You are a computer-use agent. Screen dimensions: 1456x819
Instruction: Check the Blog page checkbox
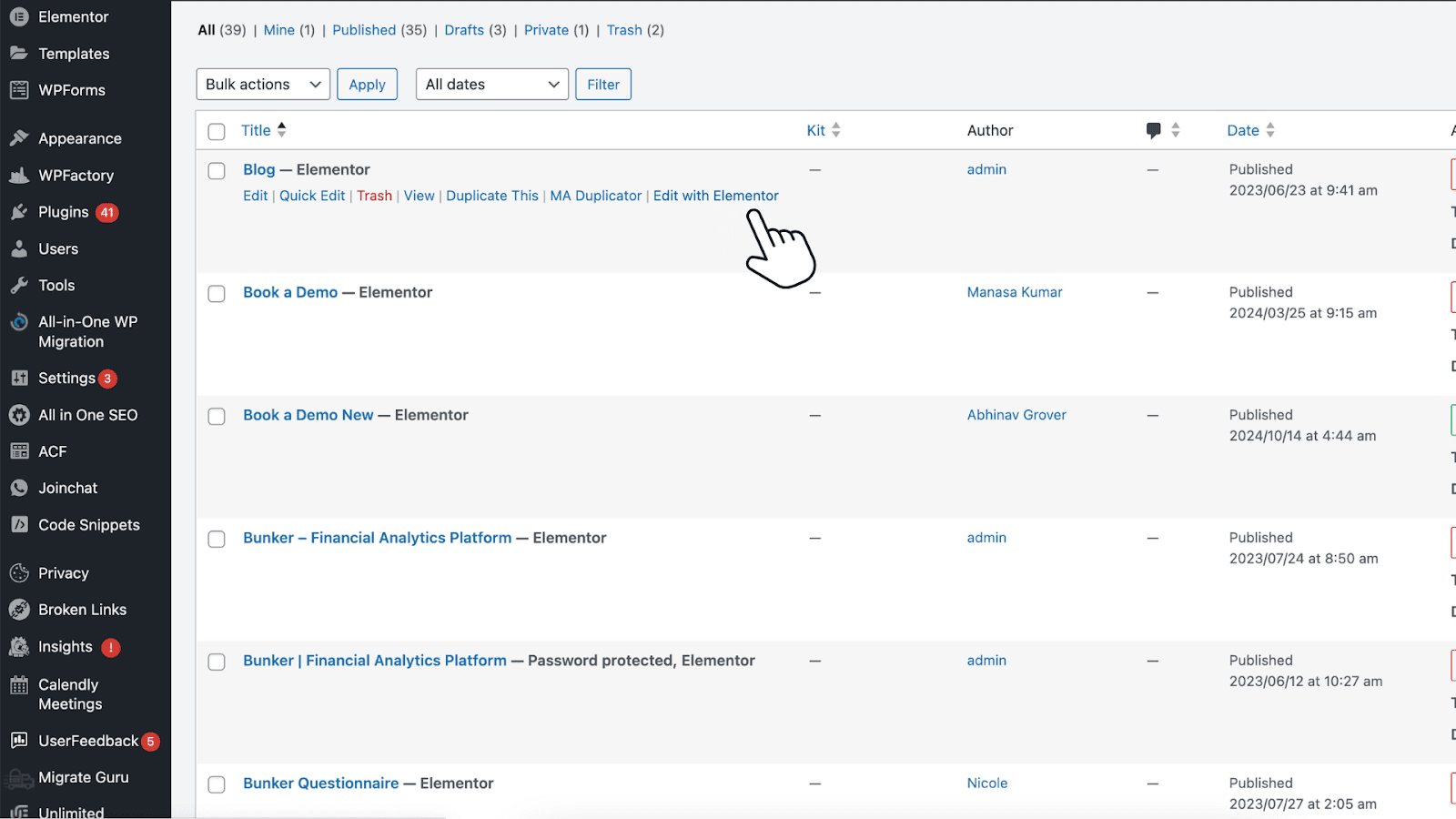pyautogui.click(x=217, y=170)
